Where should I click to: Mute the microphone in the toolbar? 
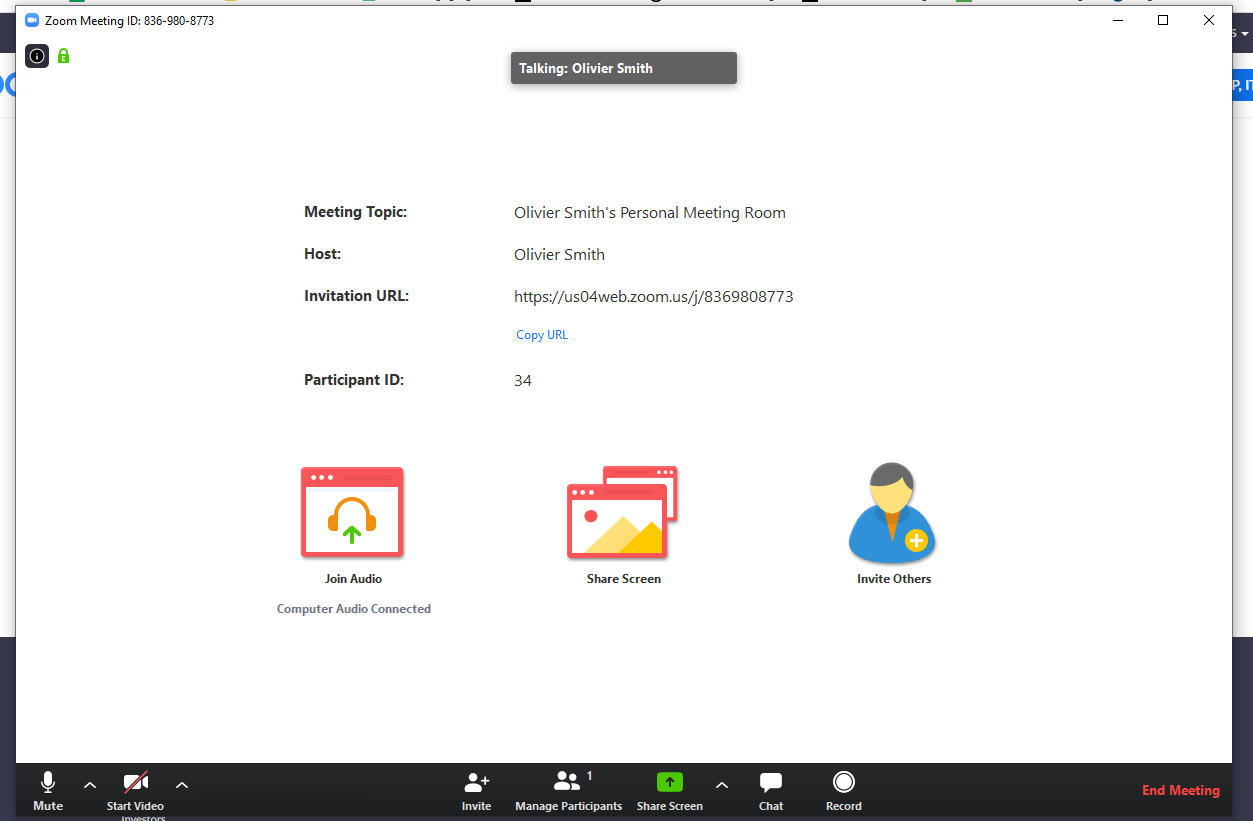pyautogui.click(x=48, y=791)
